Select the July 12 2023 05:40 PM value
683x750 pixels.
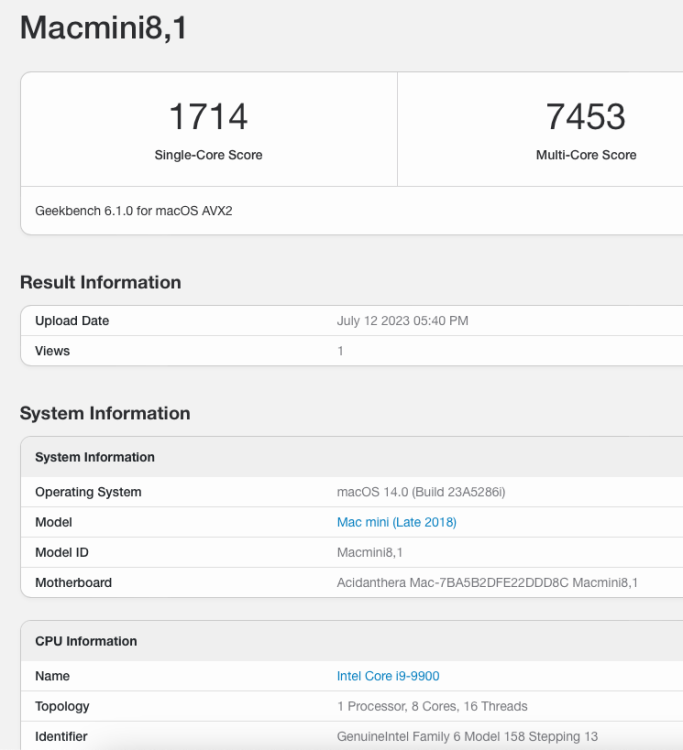coord(402,320)
